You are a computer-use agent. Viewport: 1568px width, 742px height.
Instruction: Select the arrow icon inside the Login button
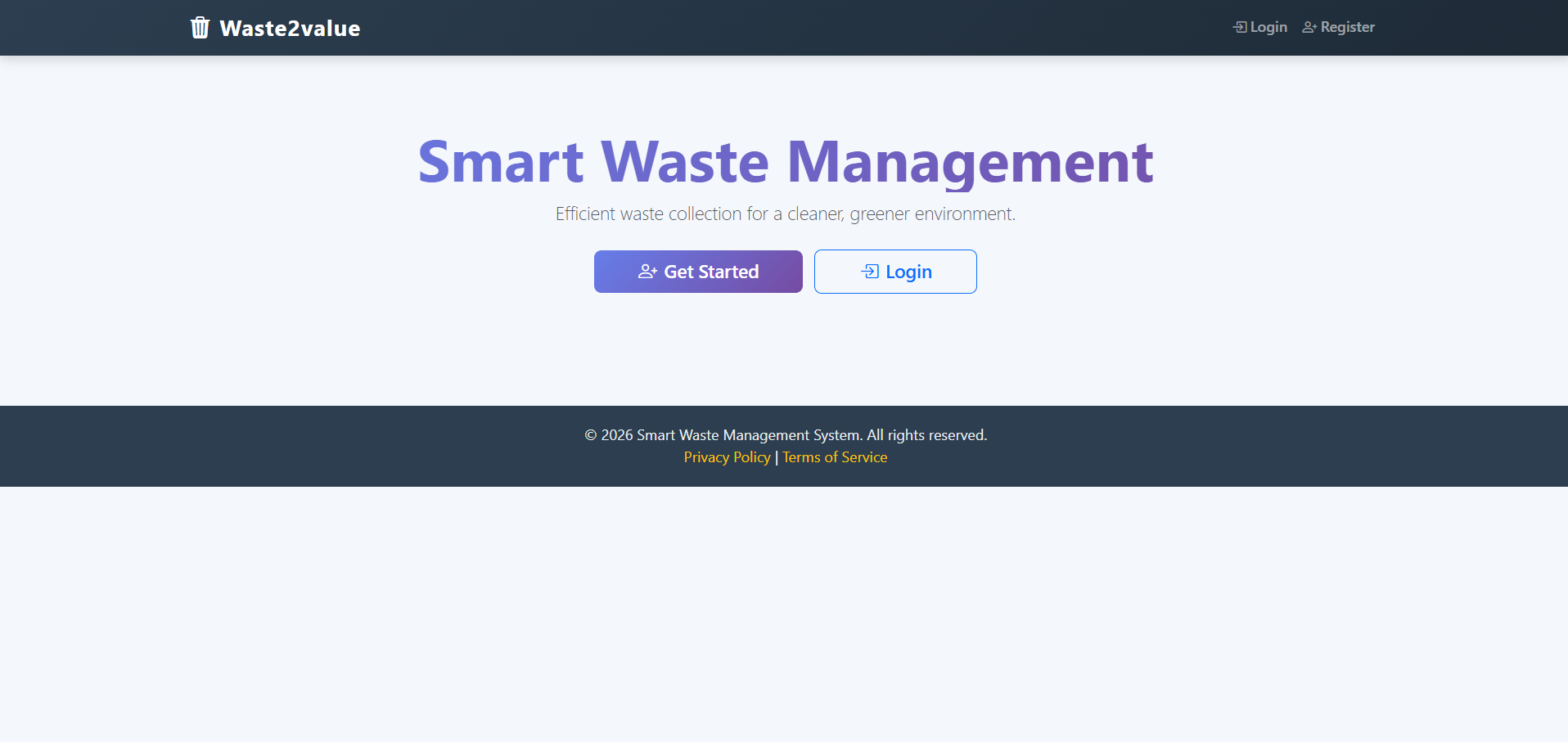pyautogui.click(x=871, y=271)
